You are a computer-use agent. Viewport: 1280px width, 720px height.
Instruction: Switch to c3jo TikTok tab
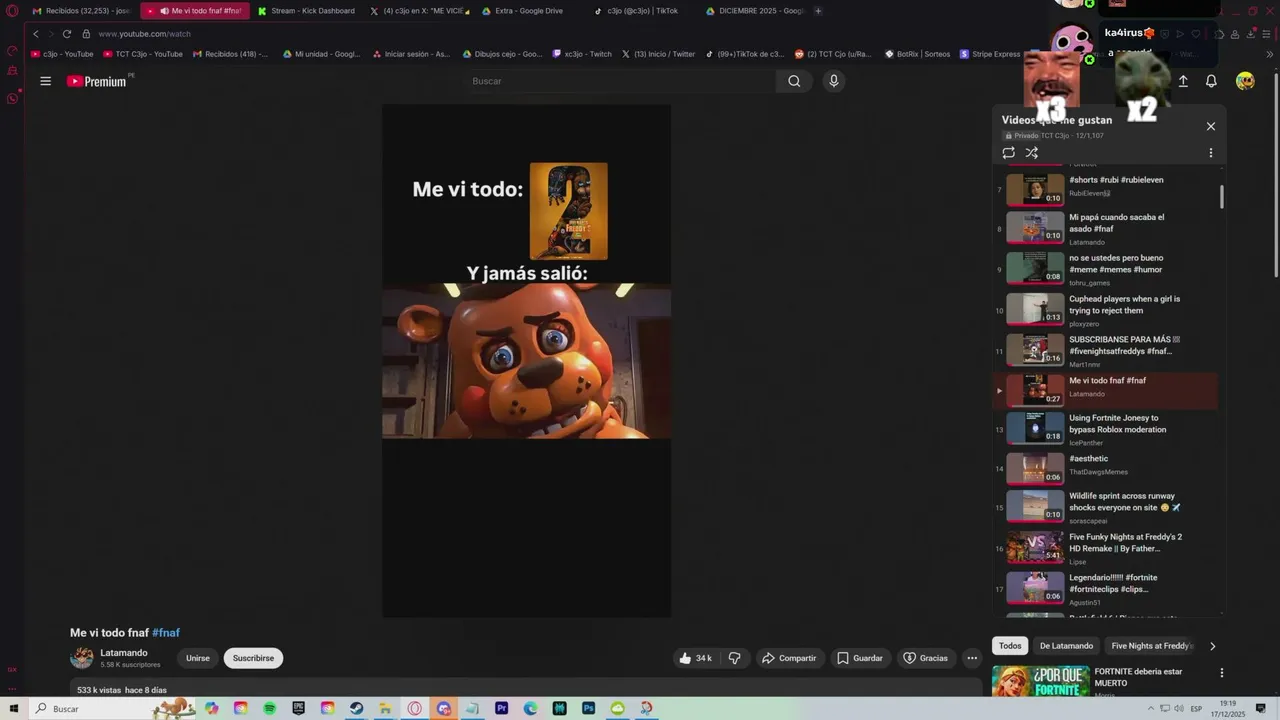coord(641,11)
